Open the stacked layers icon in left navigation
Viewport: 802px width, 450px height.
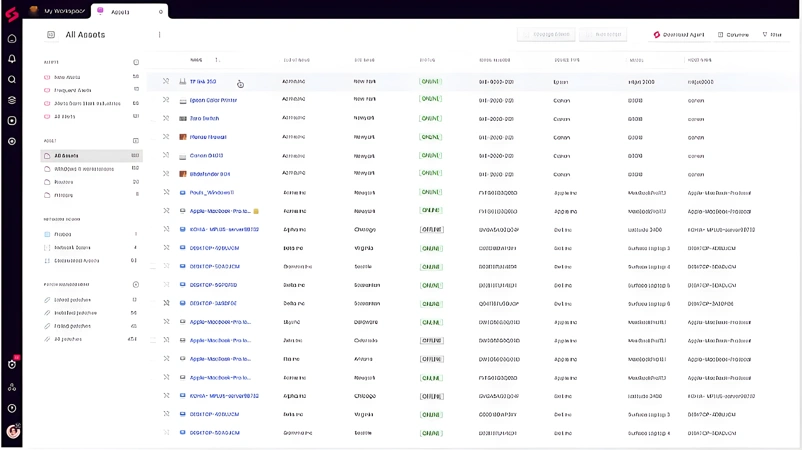pos(12,100)
